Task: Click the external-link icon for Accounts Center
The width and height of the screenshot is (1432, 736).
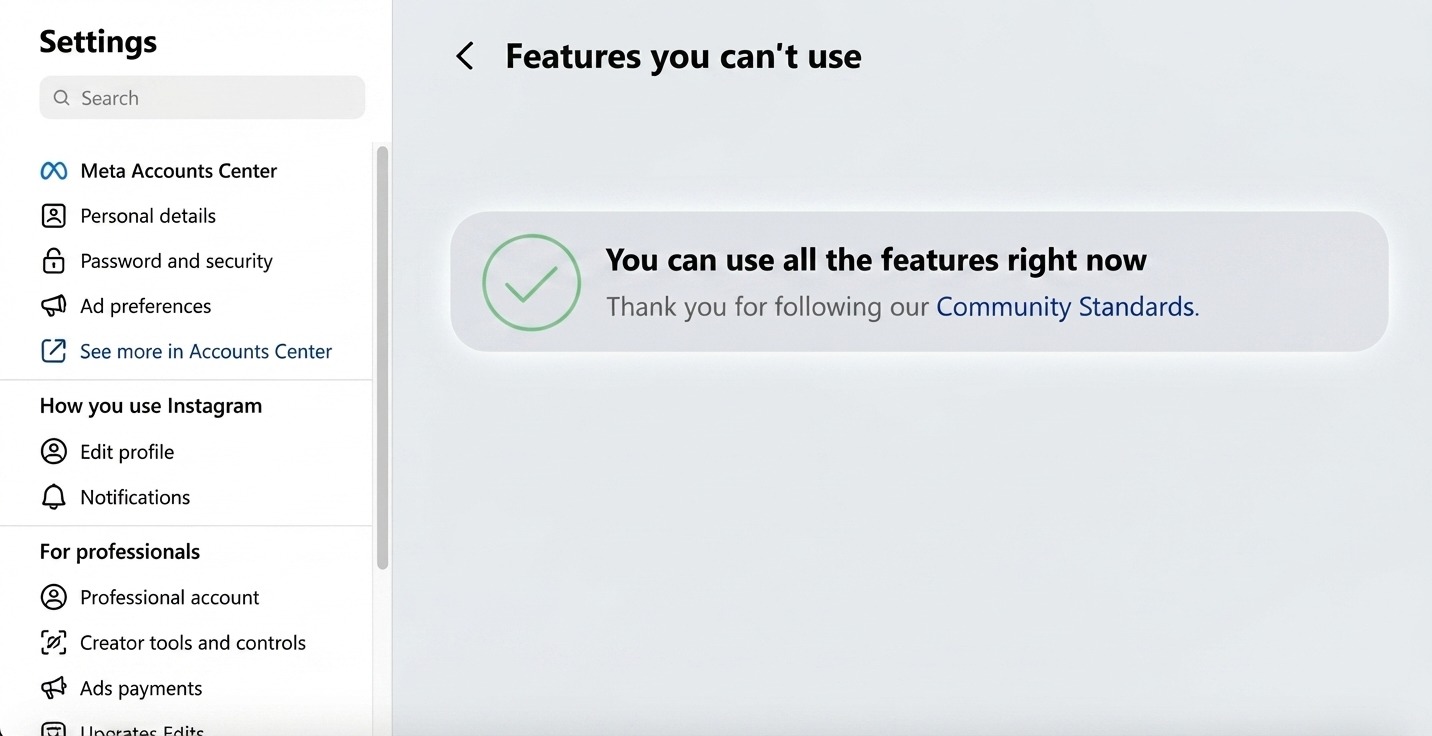Action: click(53, 351)
